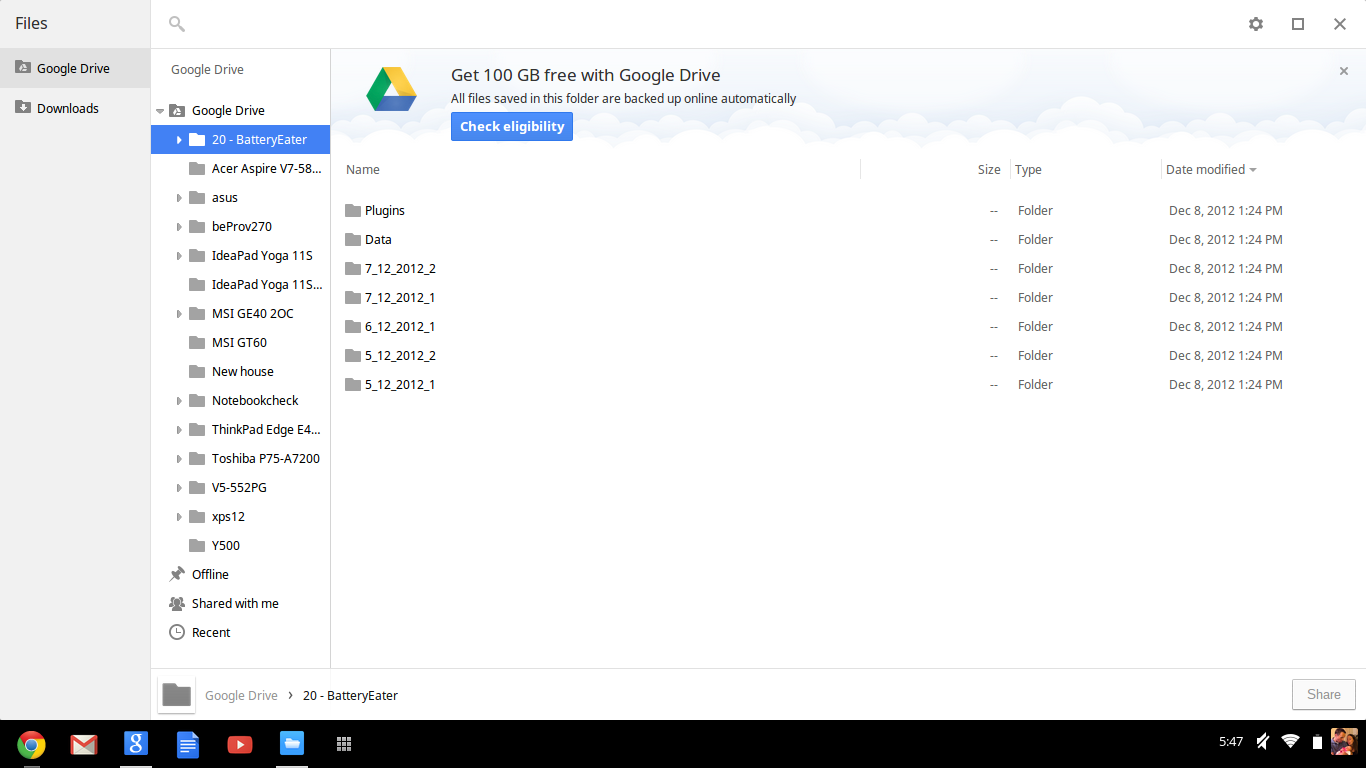Expand the xps12 folder in tree

tap(179, 517)
